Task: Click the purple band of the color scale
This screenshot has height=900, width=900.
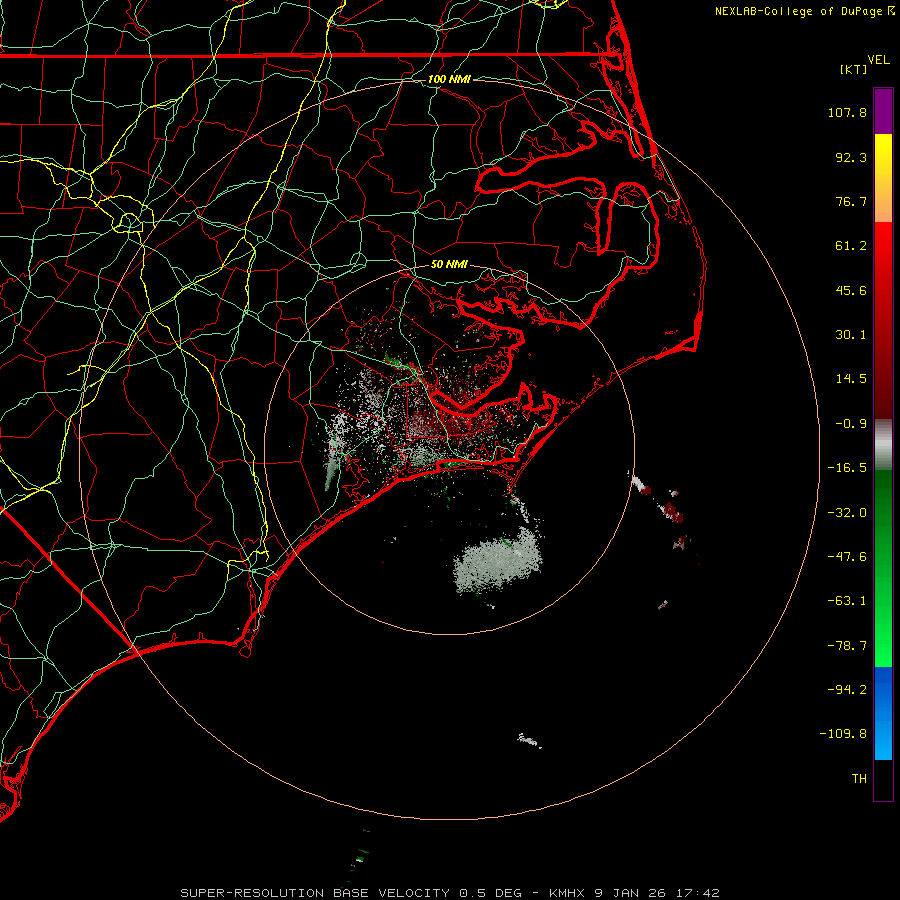Action: pos(883,111)
